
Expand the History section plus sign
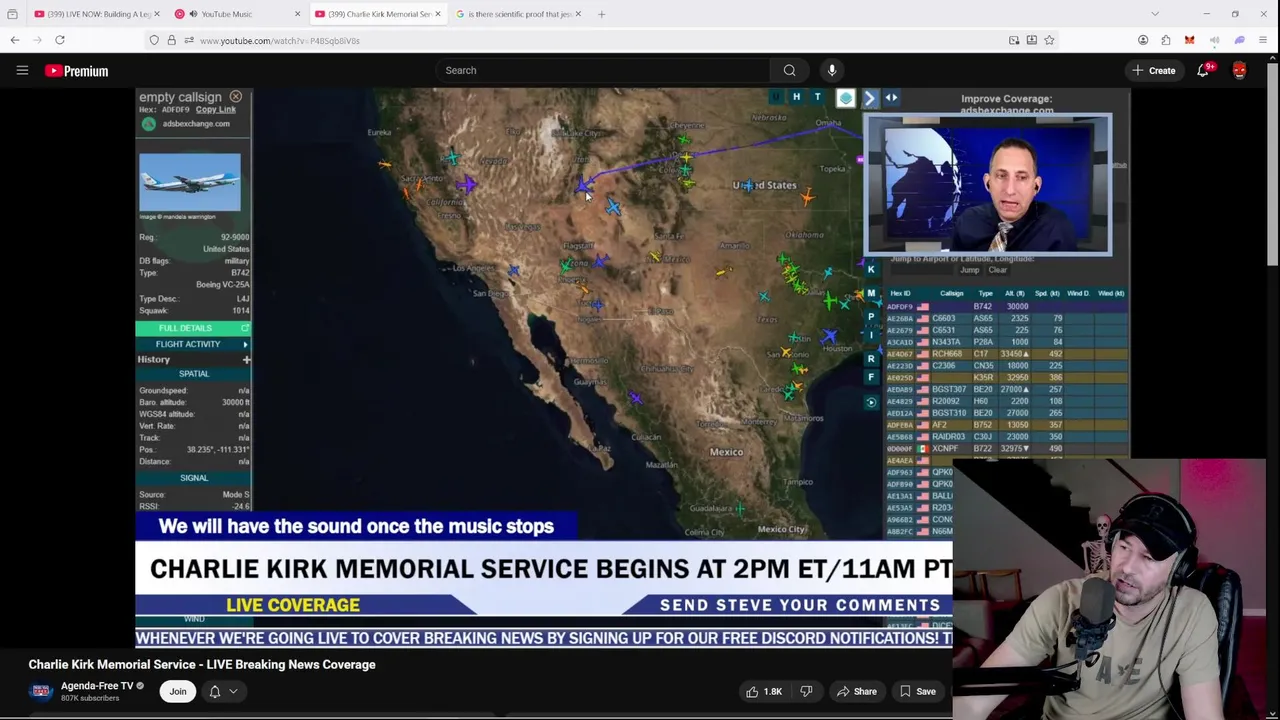coord(246,359)
